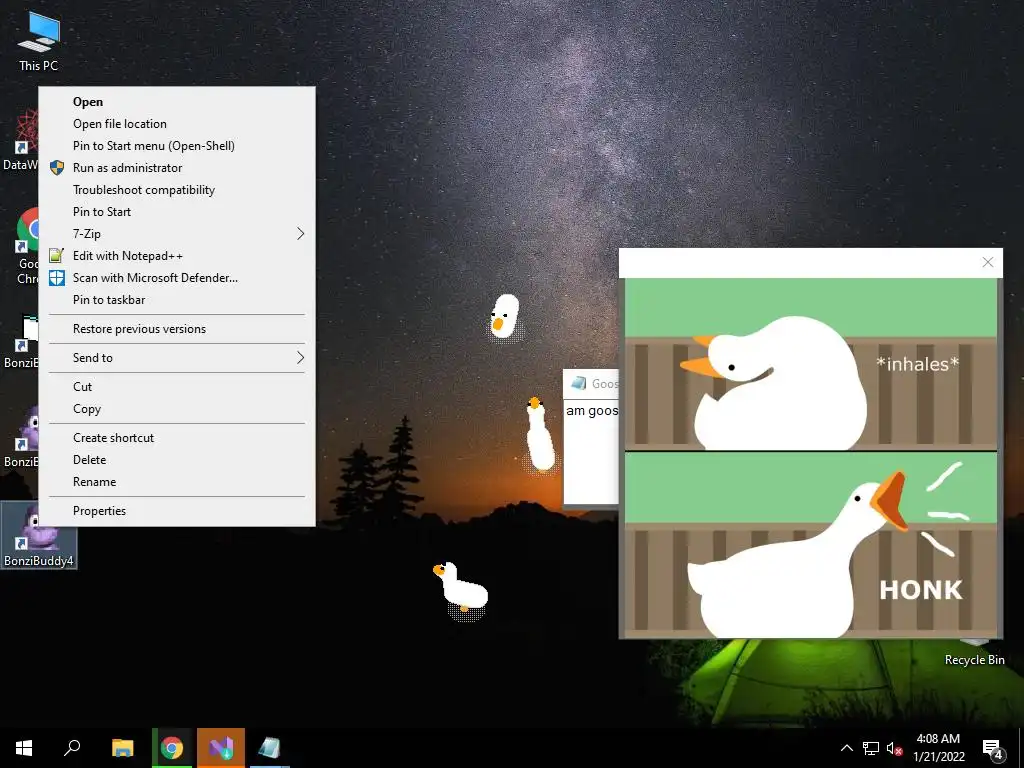This screenshot has height=768, width=1024.
Task: Choose Delete from the context menu
Action: coord(177,460)
